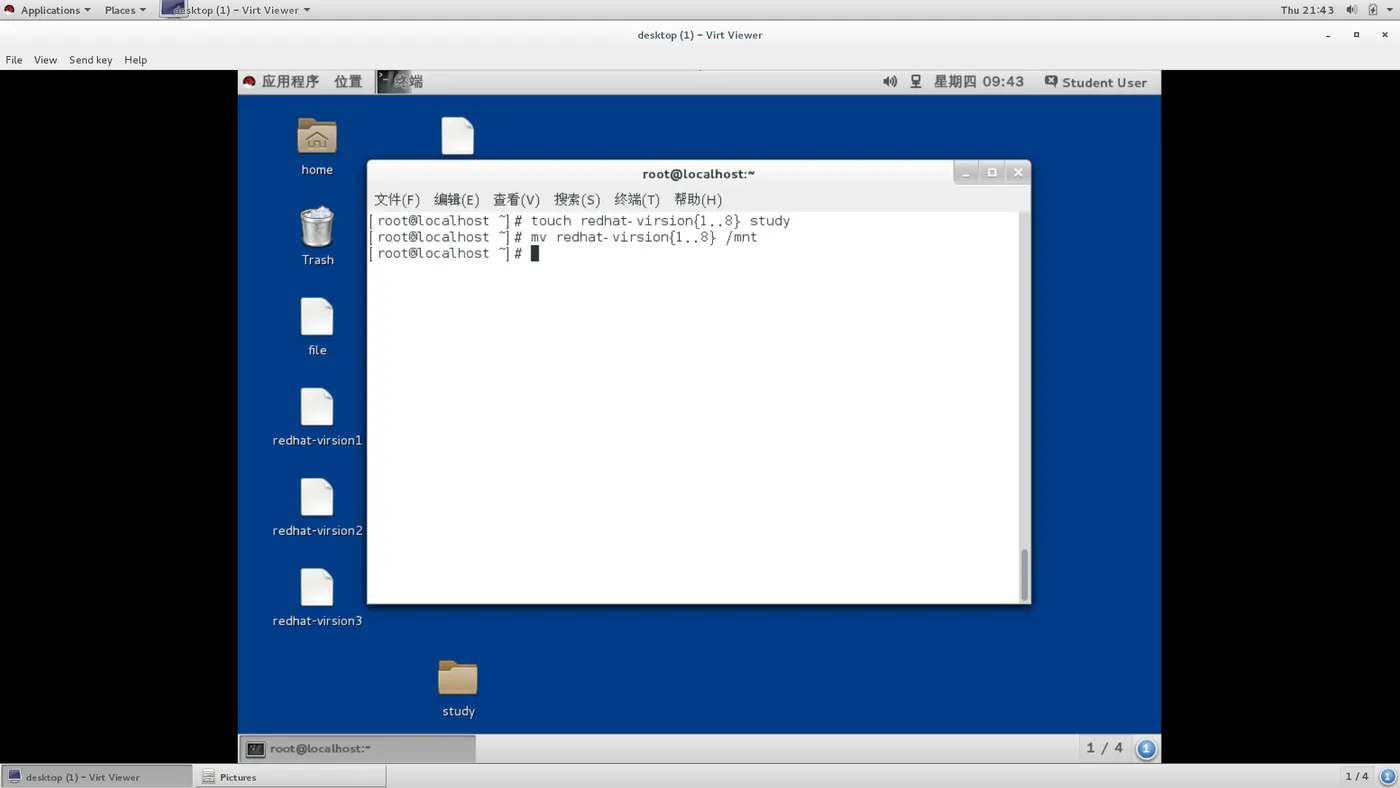Click the host clock Thu 21:43

tap(1307, 10)
